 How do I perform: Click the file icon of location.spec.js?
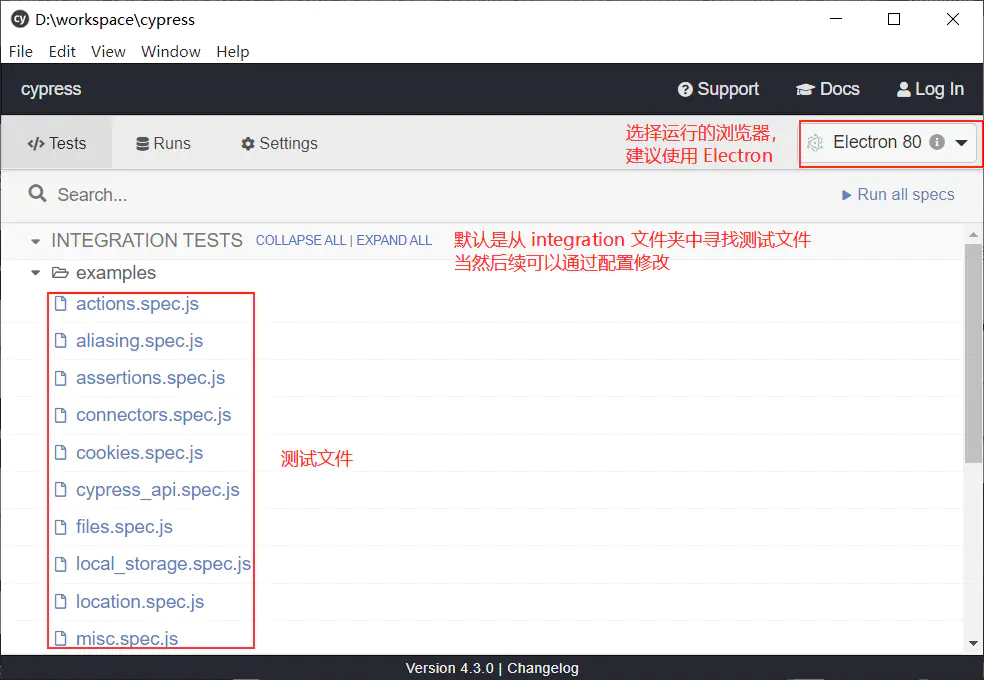coord(61,602)
